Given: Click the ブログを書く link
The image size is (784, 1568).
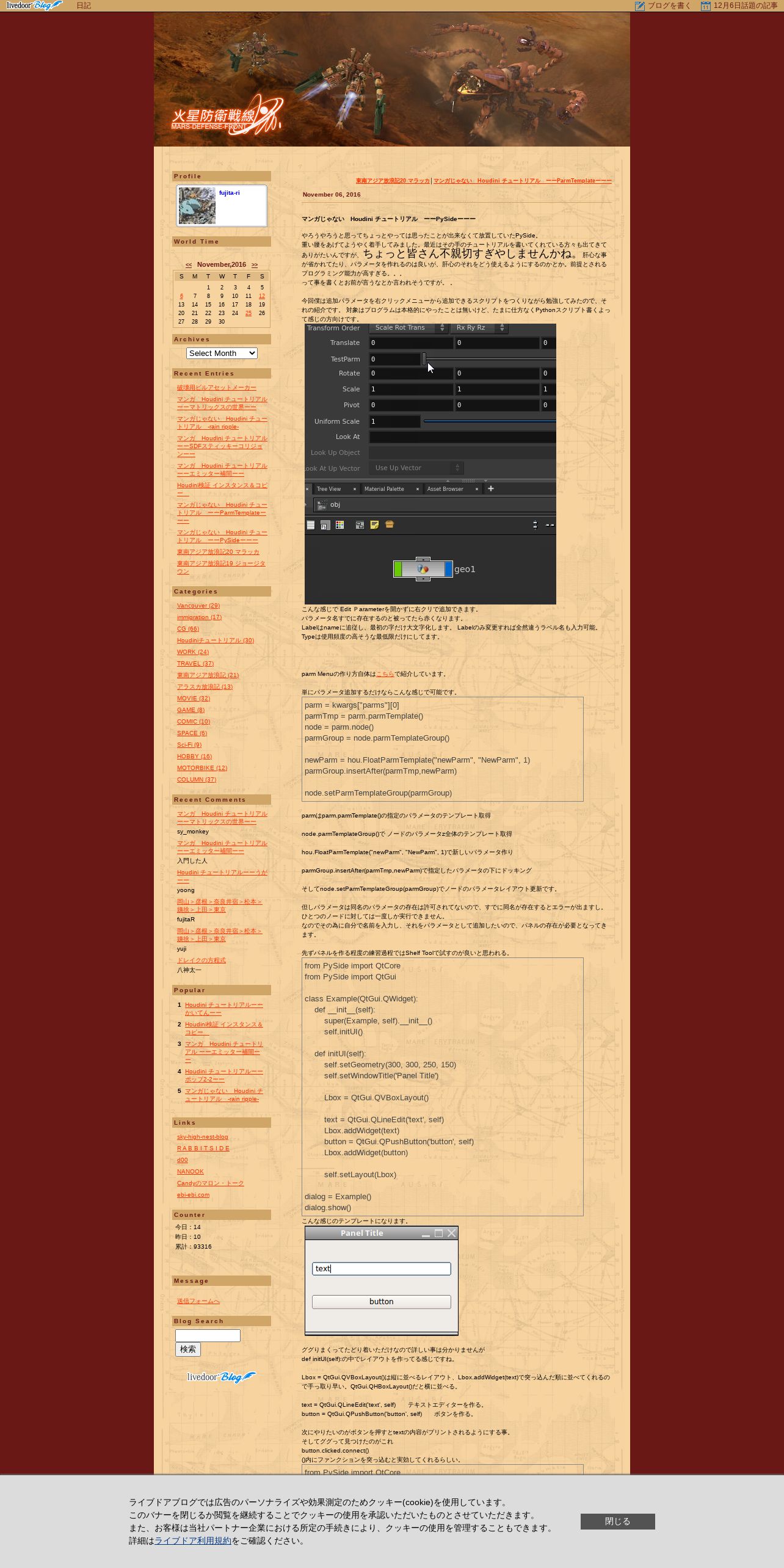Looking at the screenshot, I should click(x=670, y=6).
